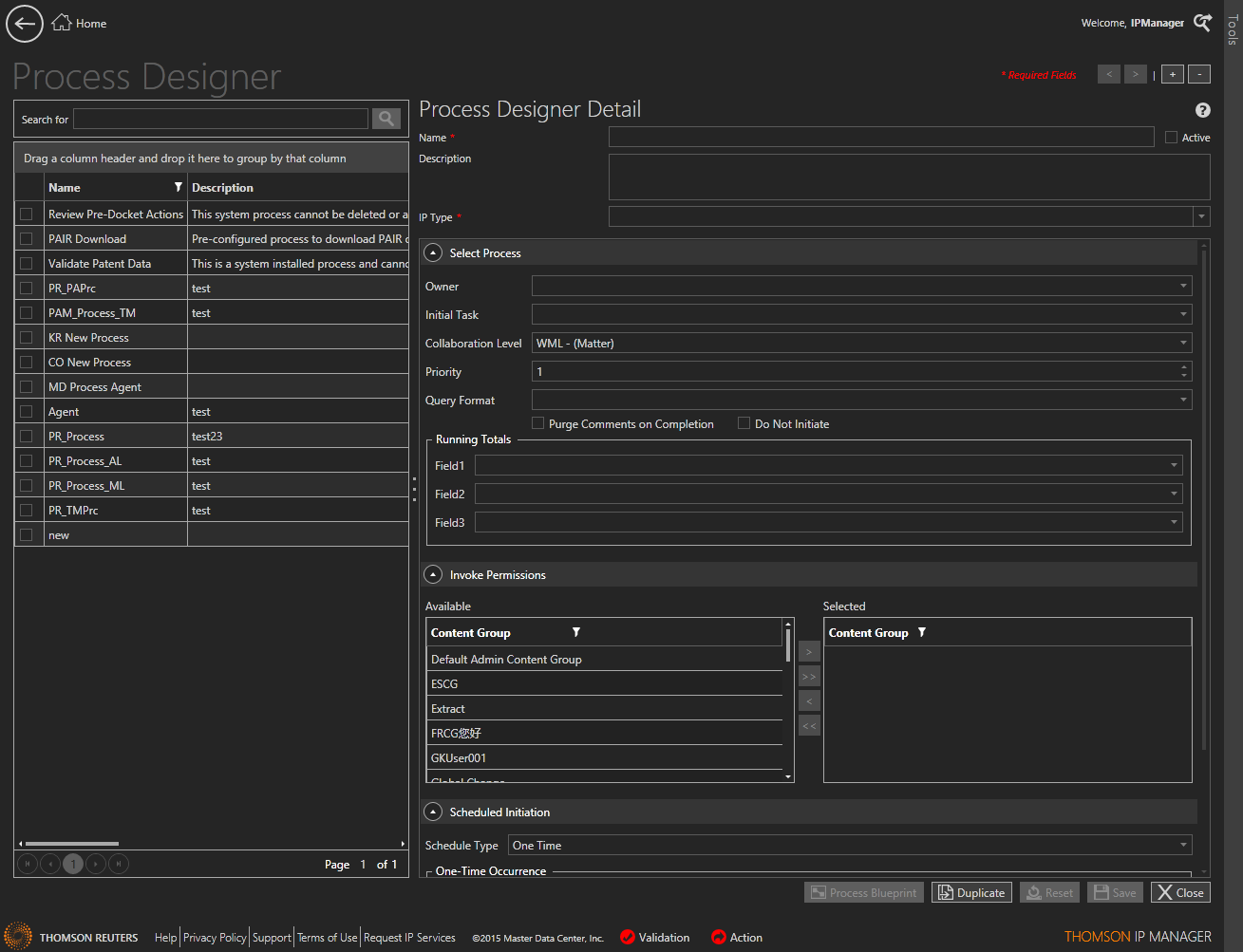Enable the Active checkbox
Screen dimensions: 1243x952
pos(1172,138)
